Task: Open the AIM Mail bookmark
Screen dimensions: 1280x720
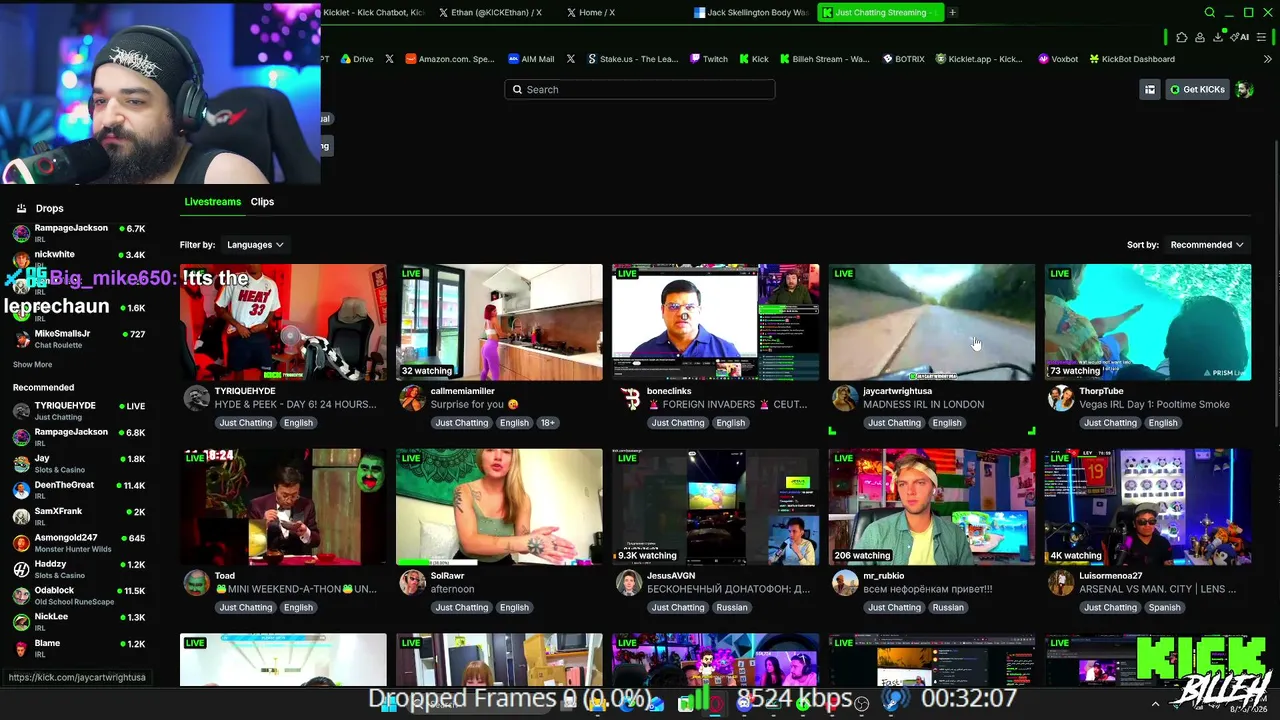Action: 531,59
